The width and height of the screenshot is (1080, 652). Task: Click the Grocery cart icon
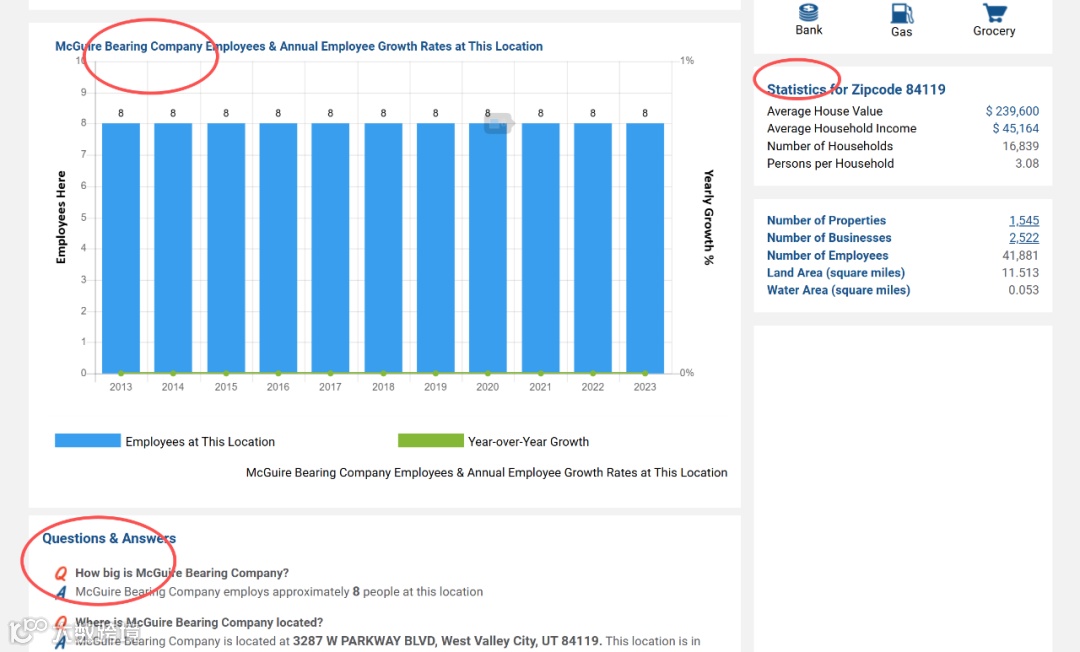coord(994,12)
